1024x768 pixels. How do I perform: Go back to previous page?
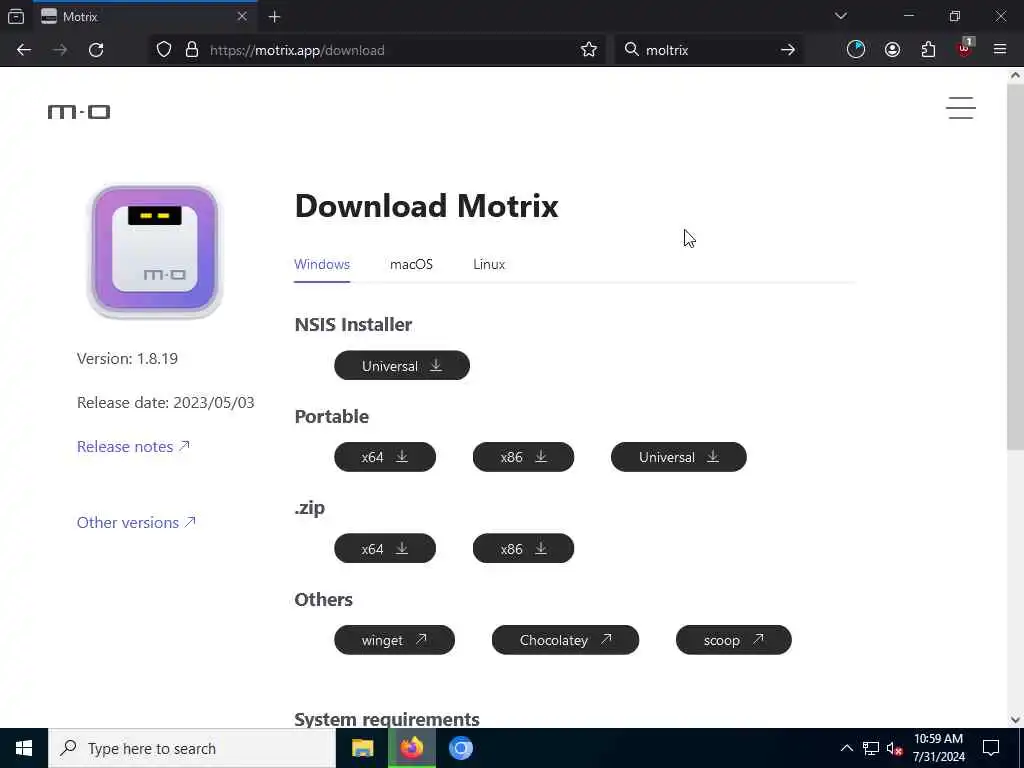(x=24, y=50)
